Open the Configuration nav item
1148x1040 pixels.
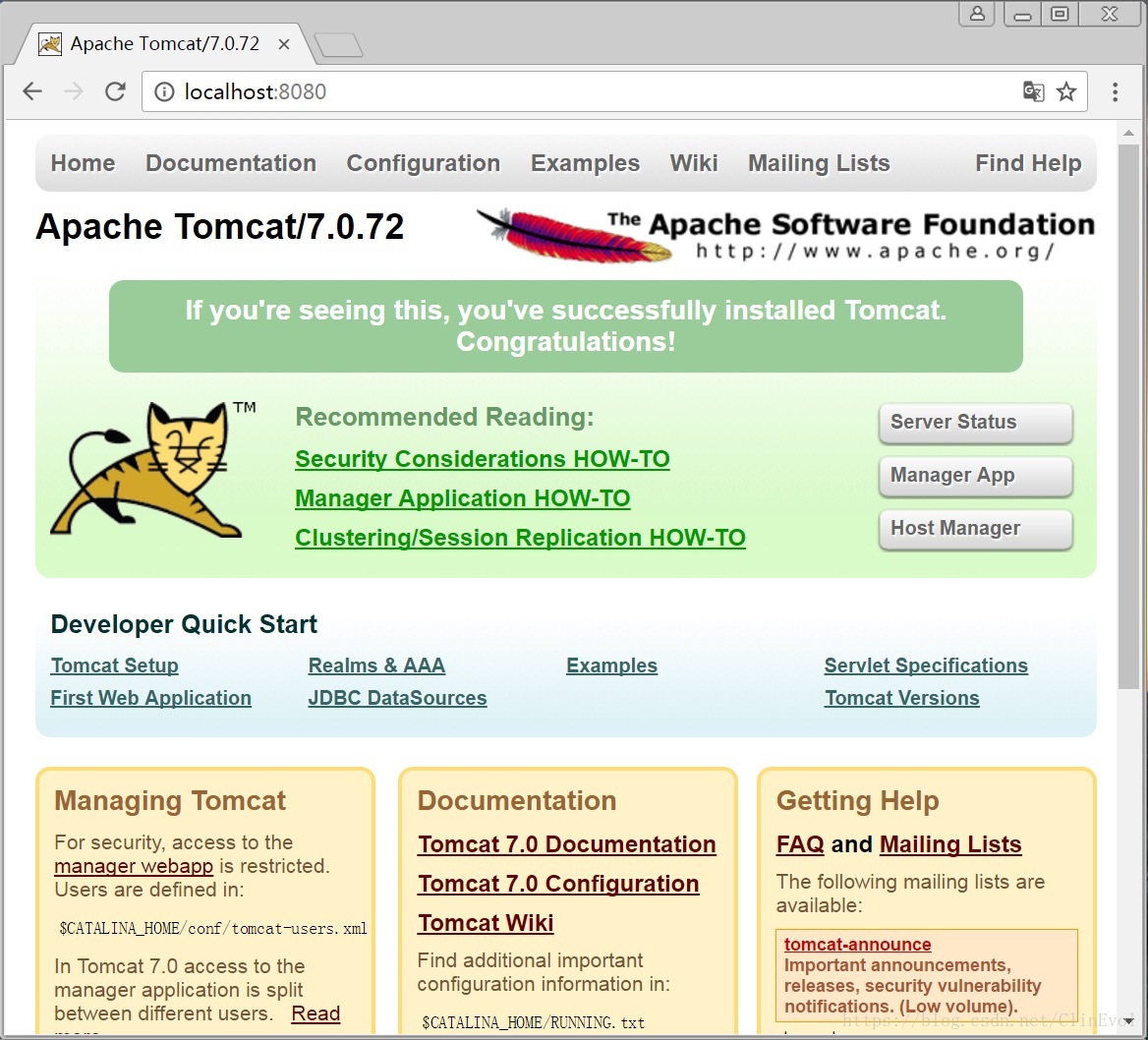point(424,163)
